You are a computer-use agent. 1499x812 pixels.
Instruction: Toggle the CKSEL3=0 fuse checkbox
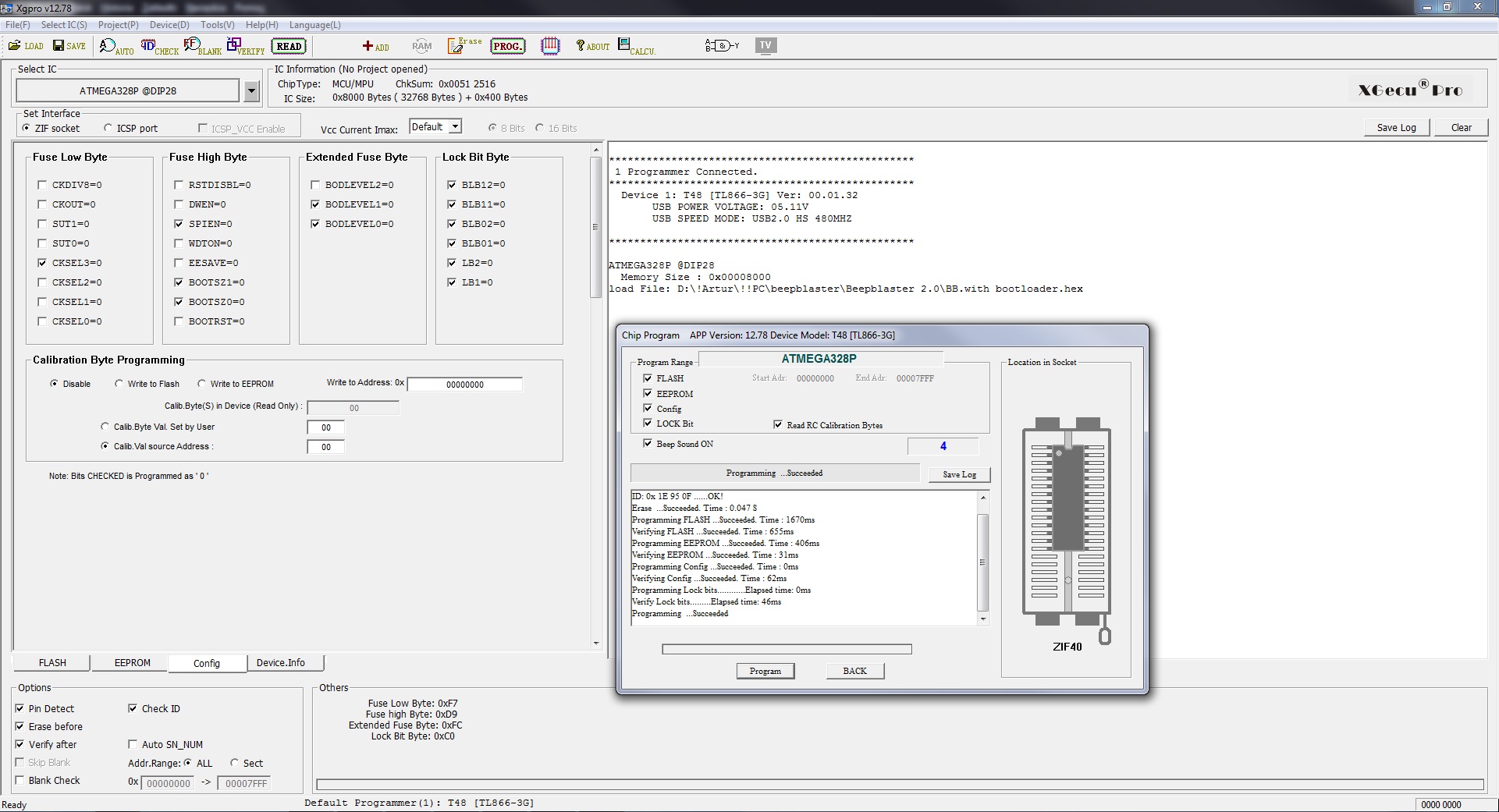coord(42,263)
